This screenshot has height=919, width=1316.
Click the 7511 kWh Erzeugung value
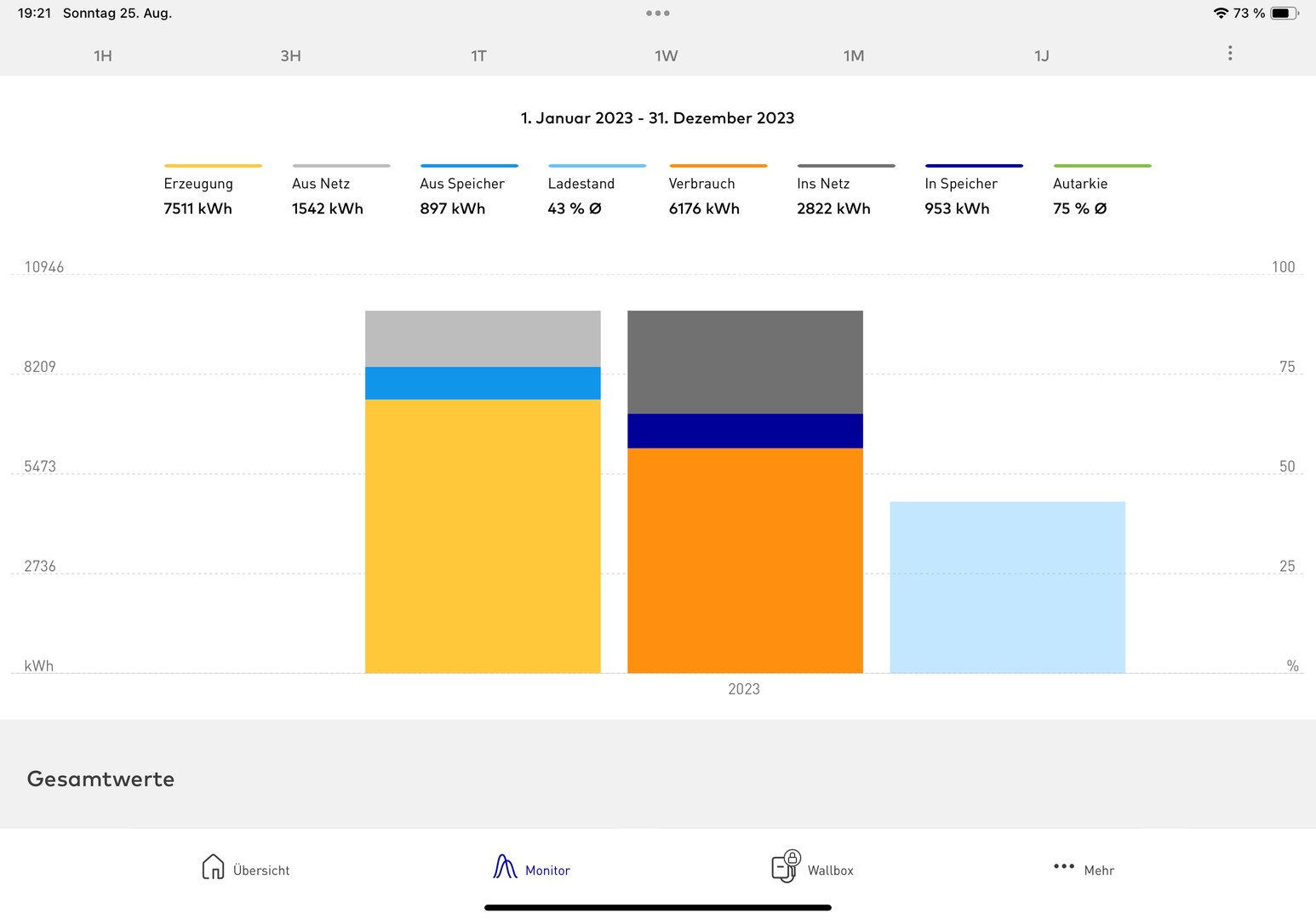197,208
